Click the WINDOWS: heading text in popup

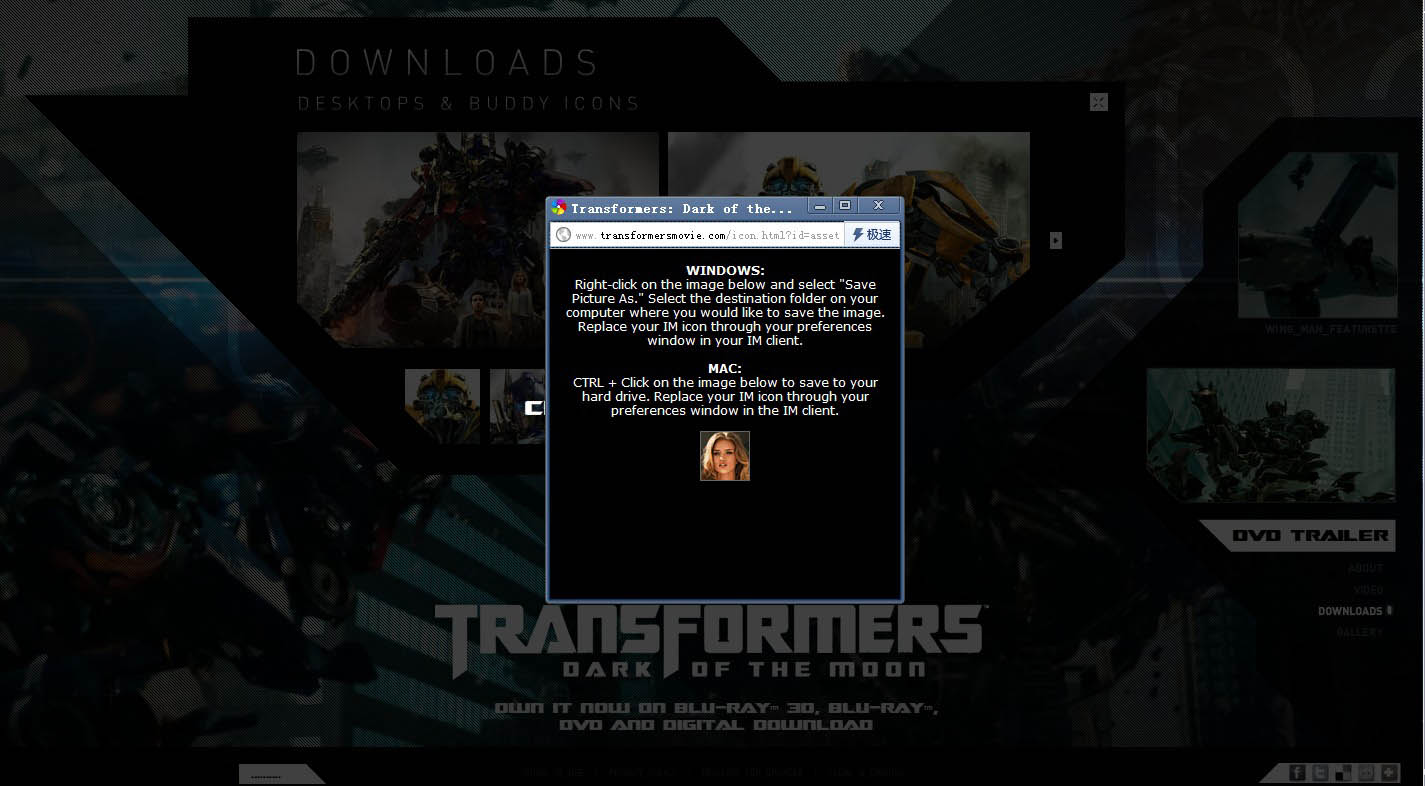pyautogui.click(x=725, y=270)
